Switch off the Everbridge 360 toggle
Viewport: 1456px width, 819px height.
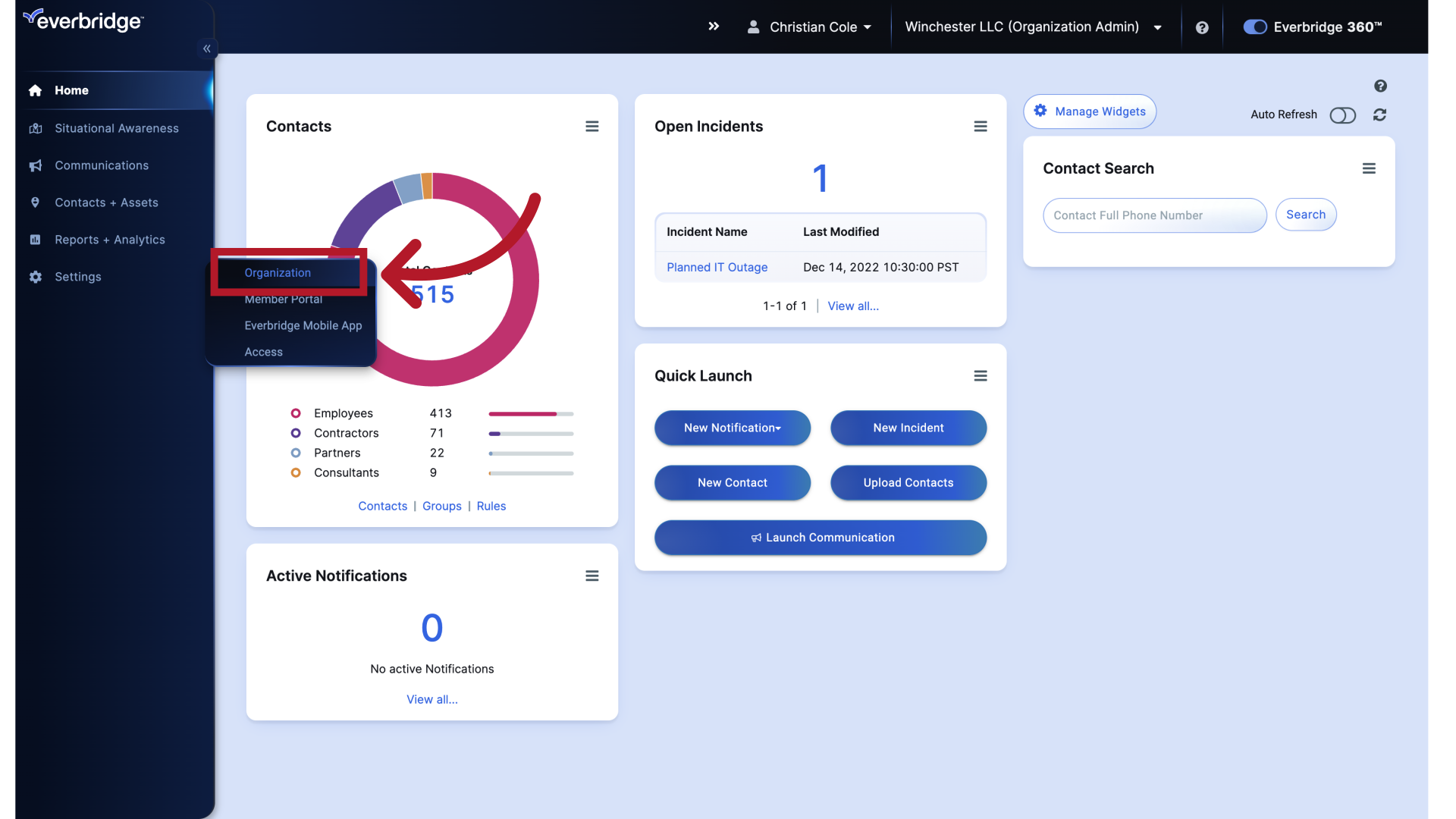1255,27
